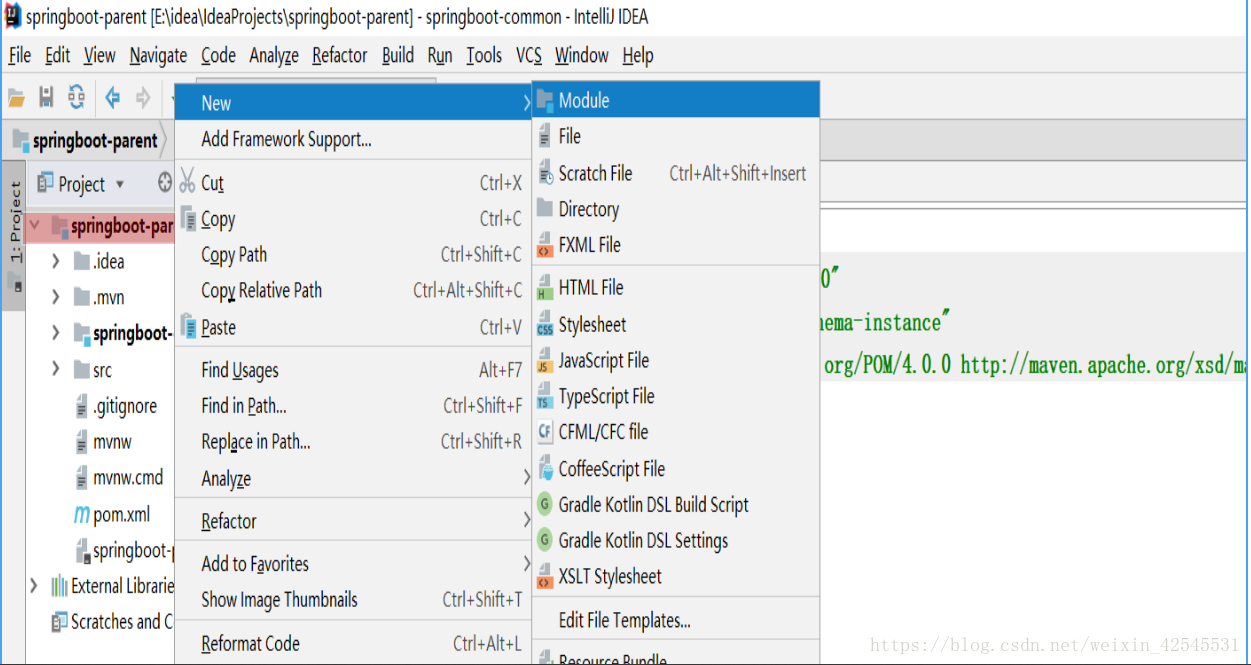Click the Copy icon in context menu
Image resolution: width=1251 pixels, height=665 pixels.
point(188,218)
